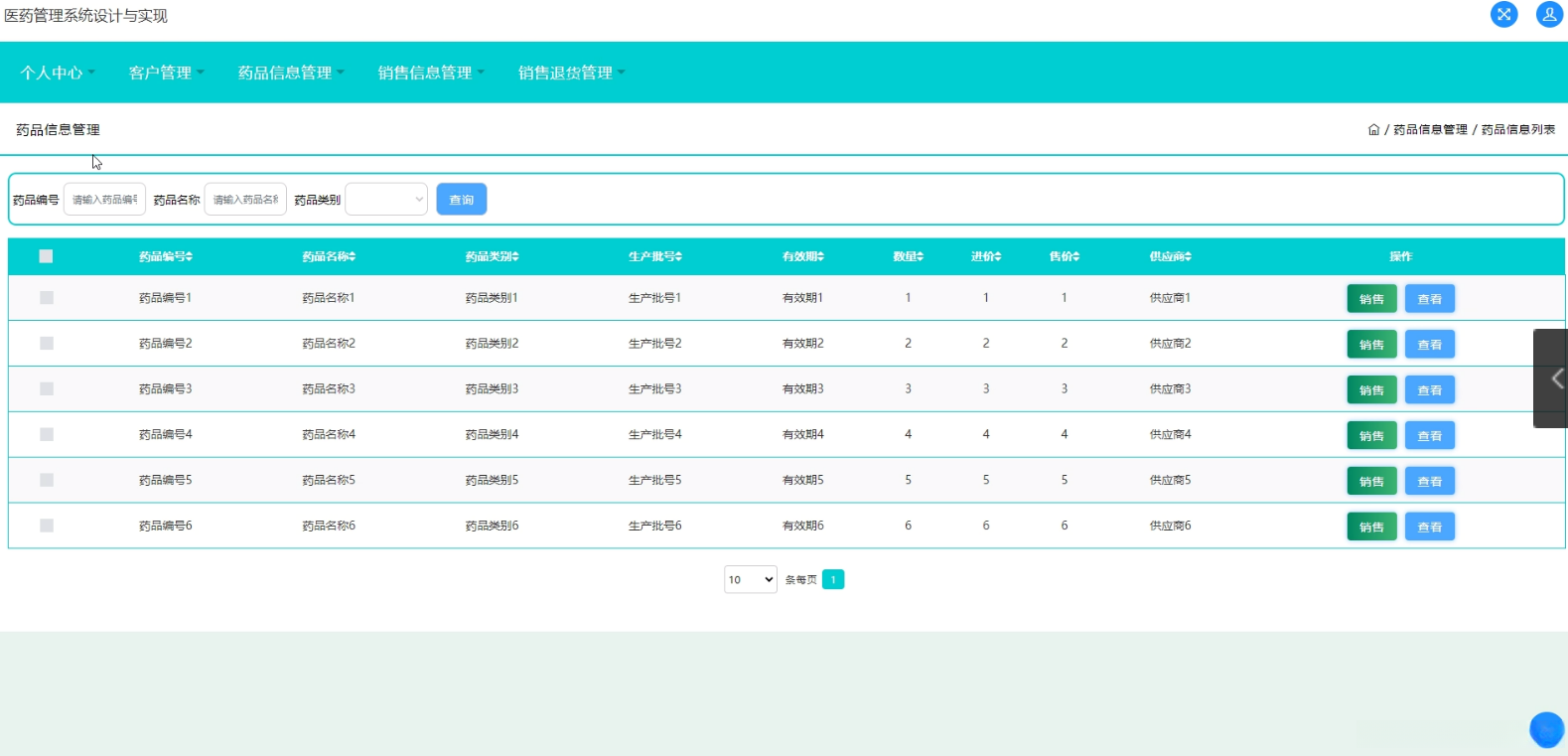This screenshot has width=1568, height=756.
Task: Select the 生产批号6 cell
Action: pyautogui.click(x=654, y=527)
